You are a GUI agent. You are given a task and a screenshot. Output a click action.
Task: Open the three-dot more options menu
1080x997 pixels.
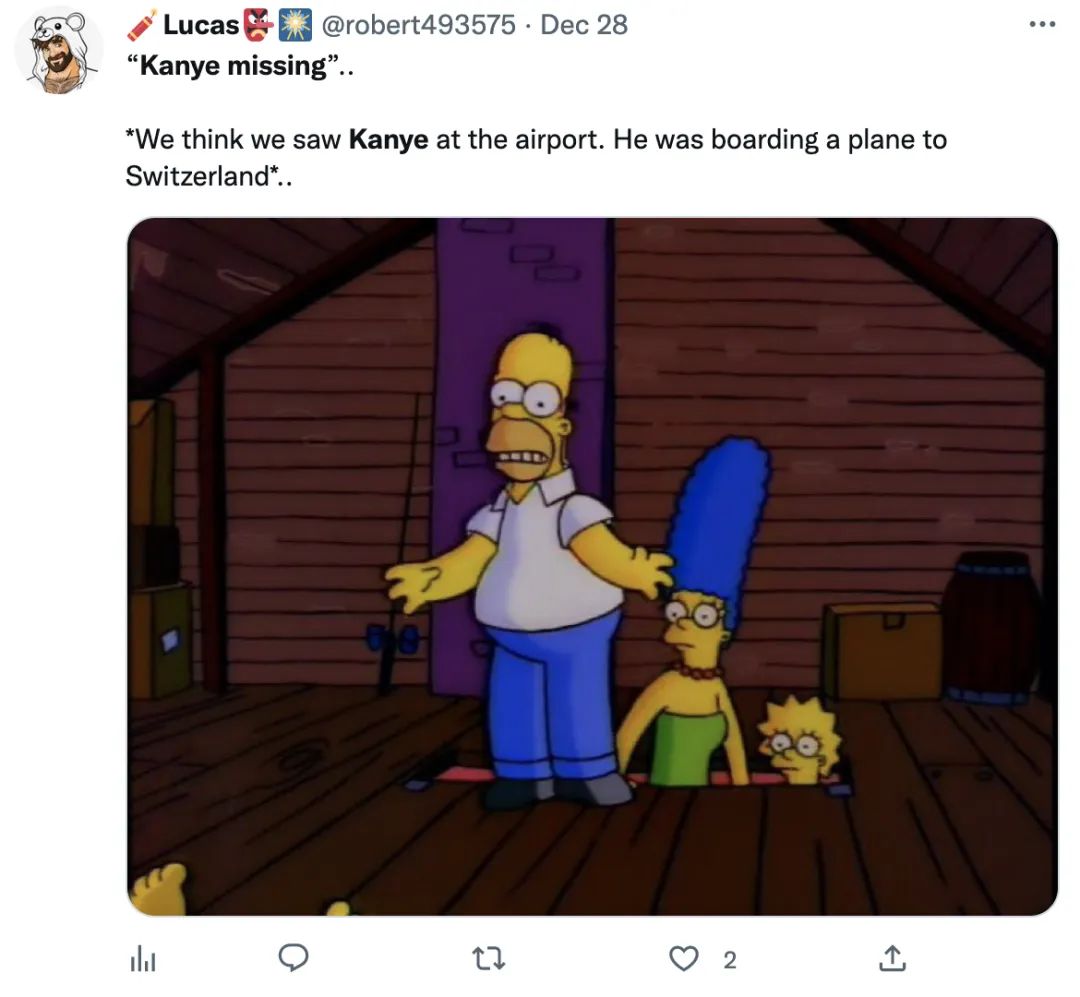pyautogui.click(x=1042, y=25)
